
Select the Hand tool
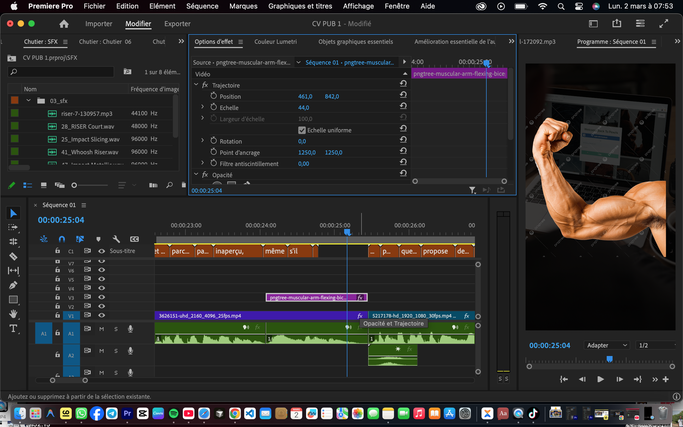point(13,314)
